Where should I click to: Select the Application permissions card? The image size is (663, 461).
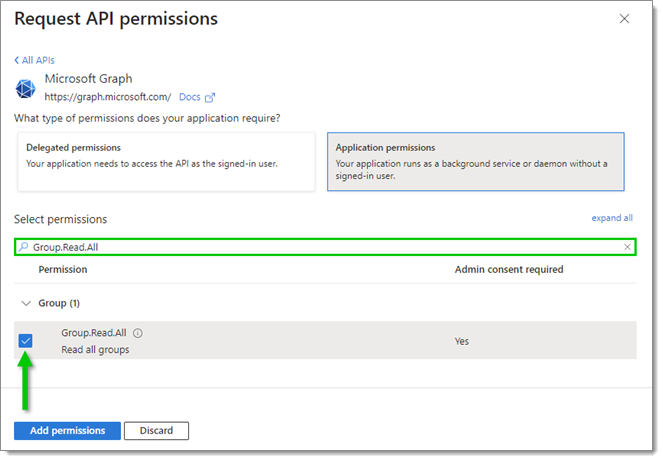click(x=476, y=162)
